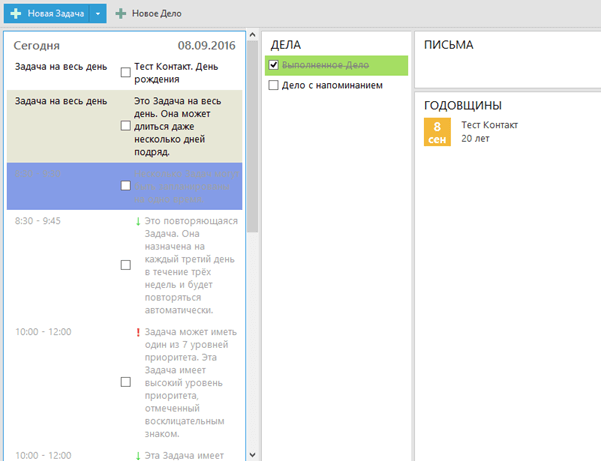Click the green recurrence arrow on the 8:30 - 9:45 task
601x461 pixels.
[x=138, y=221]
